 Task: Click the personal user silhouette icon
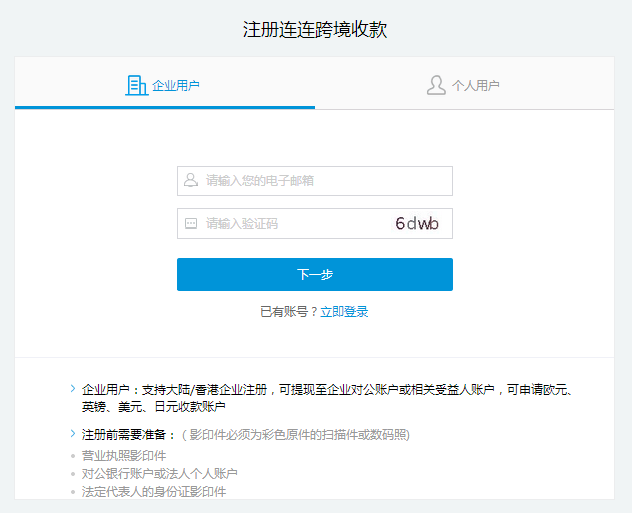click(x=436, y=85)
